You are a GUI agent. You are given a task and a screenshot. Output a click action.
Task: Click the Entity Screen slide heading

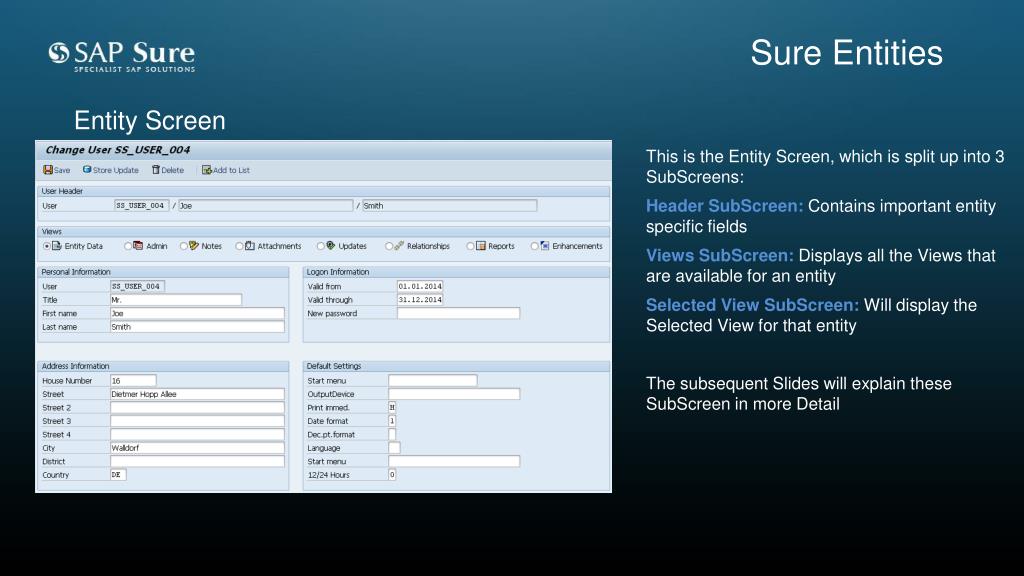pos(150,121)
